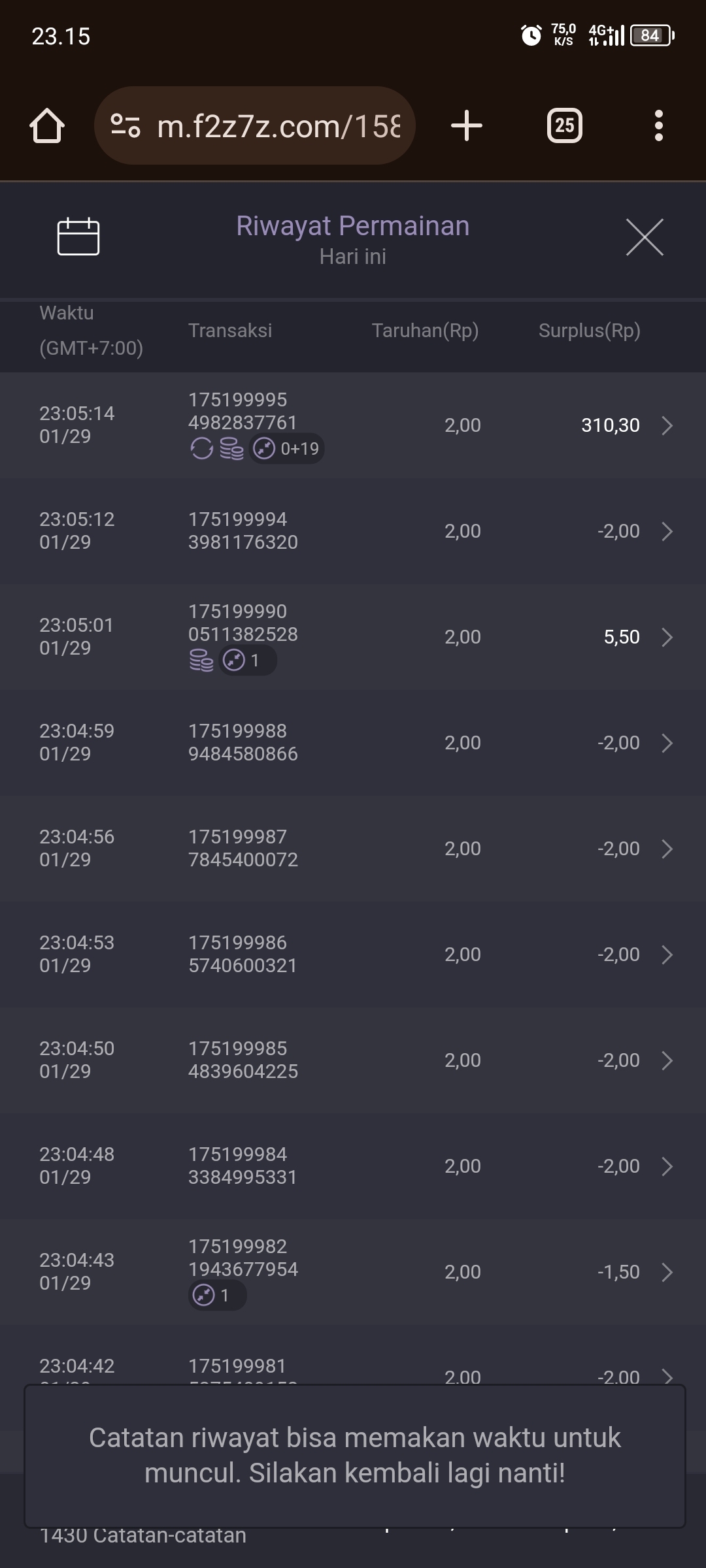Tap the circular refresh icon in 23:05:14 row
The width and height of the screenshot is (706, 1568).
pyautogui.click(x=201, y=449)
